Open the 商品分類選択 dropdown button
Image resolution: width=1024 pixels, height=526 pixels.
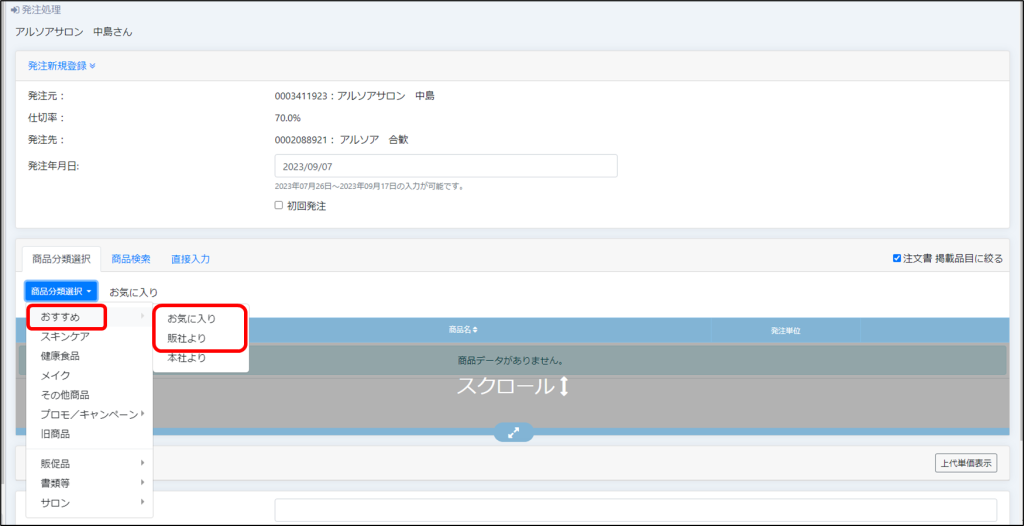point(61,291)
